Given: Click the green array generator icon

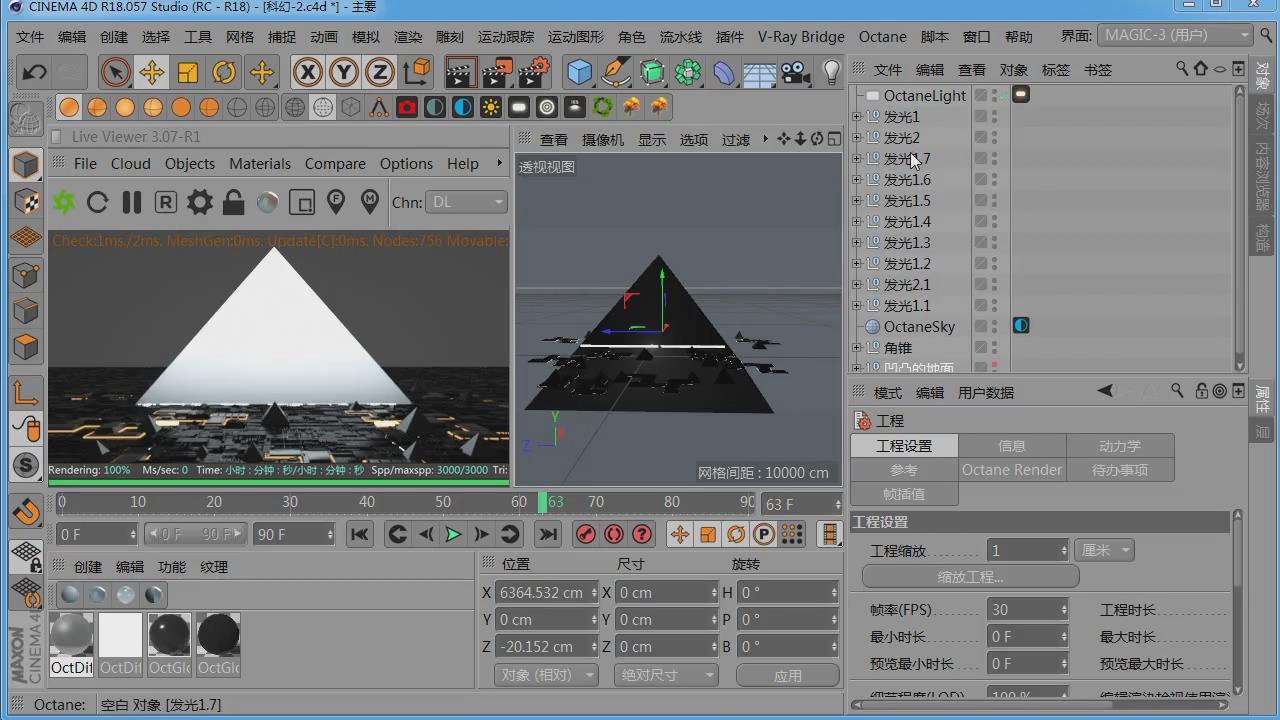Looking at the screenshot, I should (x=688, y=72).
